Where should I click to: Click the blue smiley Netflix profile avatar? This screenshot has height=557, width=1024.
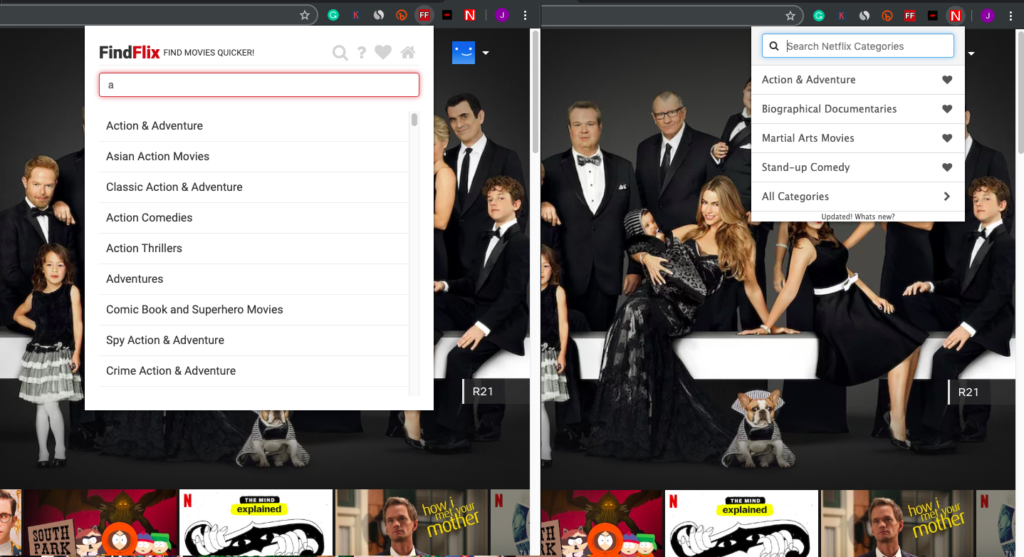464,52
